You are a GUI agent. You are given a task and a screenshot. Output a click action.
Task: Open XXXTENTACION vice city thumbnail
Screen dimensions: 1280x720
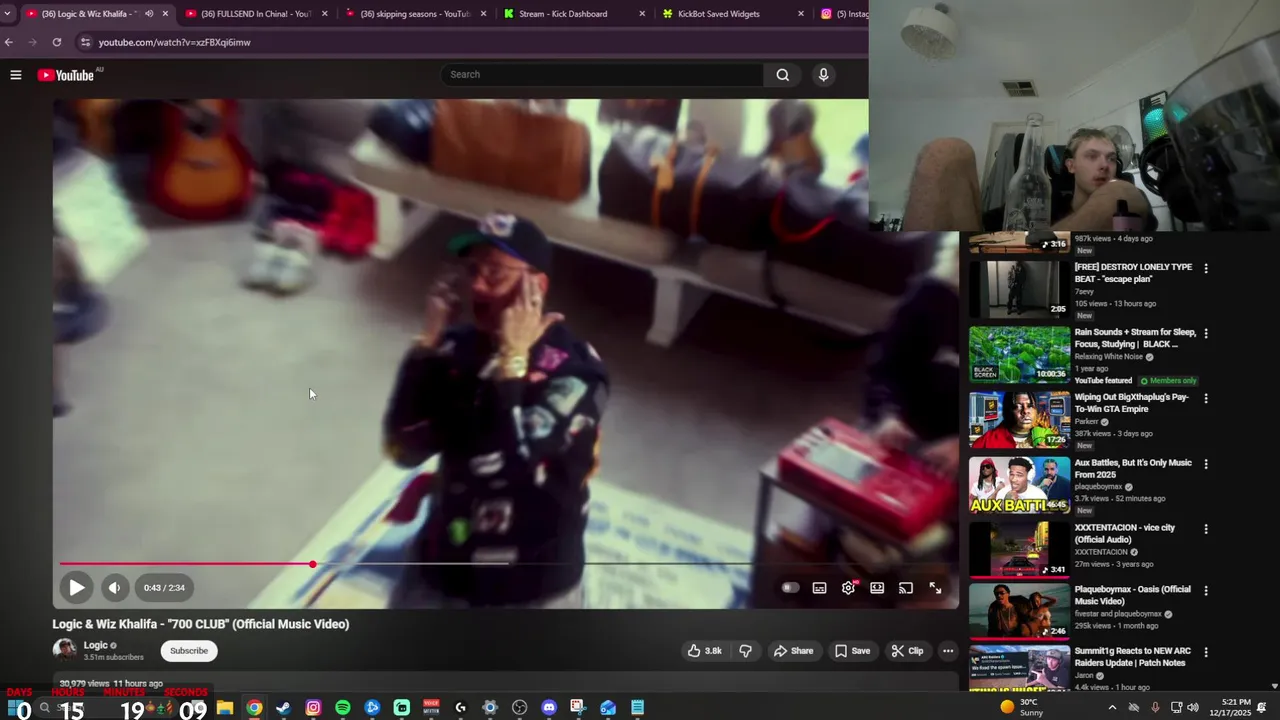1019,549
